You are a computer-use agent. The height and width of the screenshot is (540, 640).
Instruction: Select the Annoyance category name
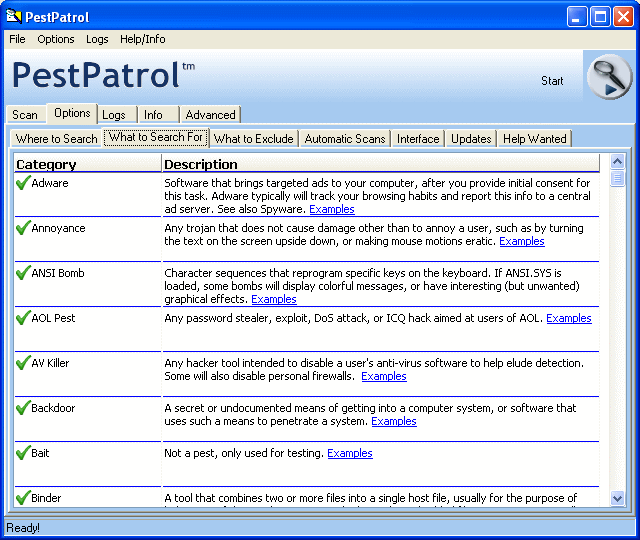[x=58, y=228]
